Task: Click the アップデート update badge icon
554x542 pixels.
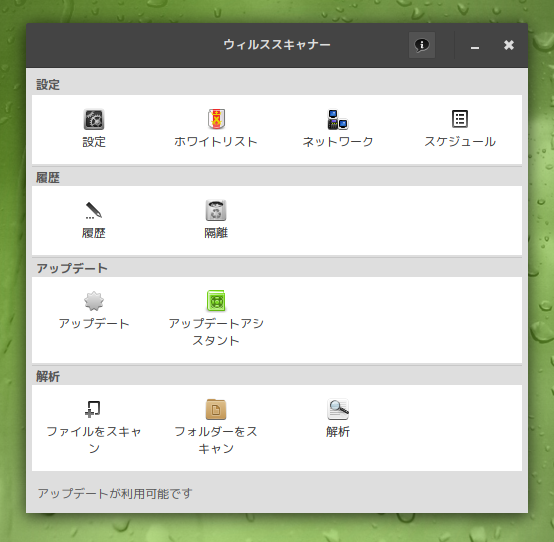Action: pos(94,301)
